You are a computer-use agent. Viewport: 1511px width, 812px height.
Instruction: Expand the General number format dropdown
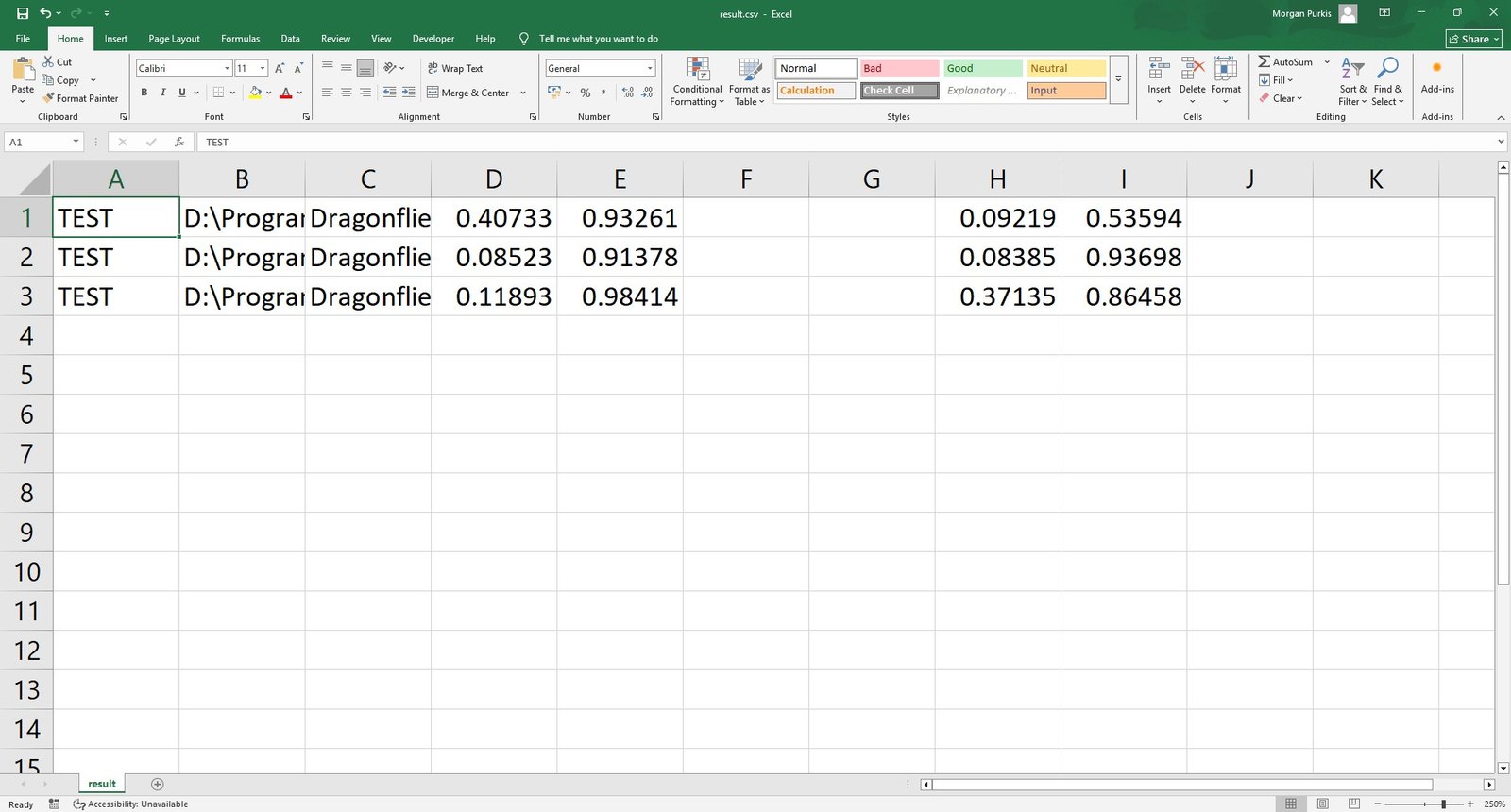pos(650,68)
